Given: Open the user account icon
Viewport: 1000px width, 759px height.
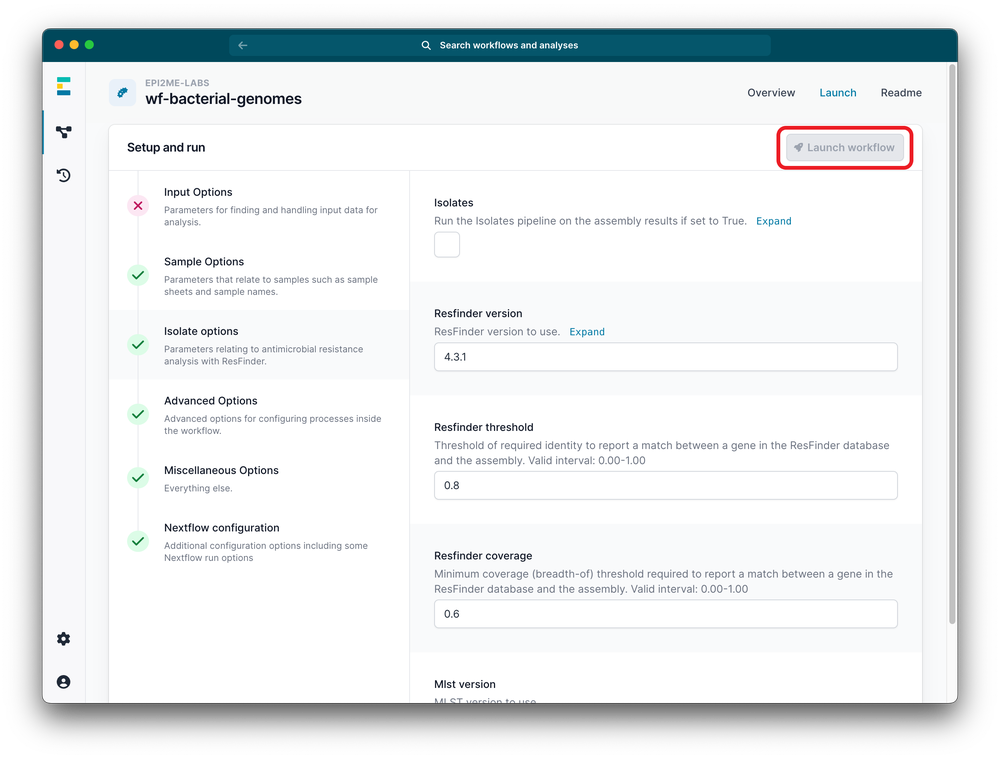Looking at the screenshot, I should (x=63, y=682).
